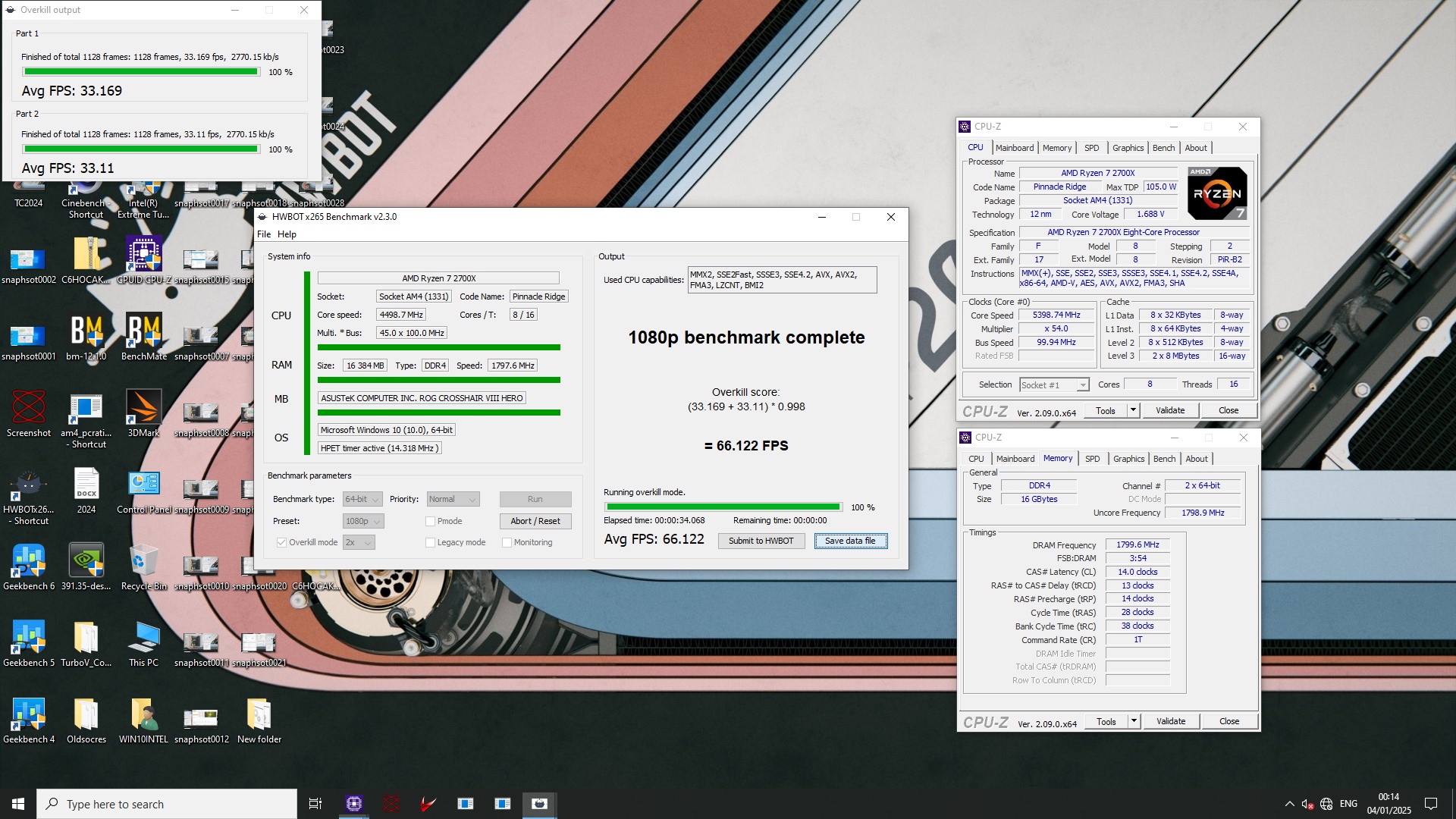Open the 2024 docx file icon

coord(86,491)
